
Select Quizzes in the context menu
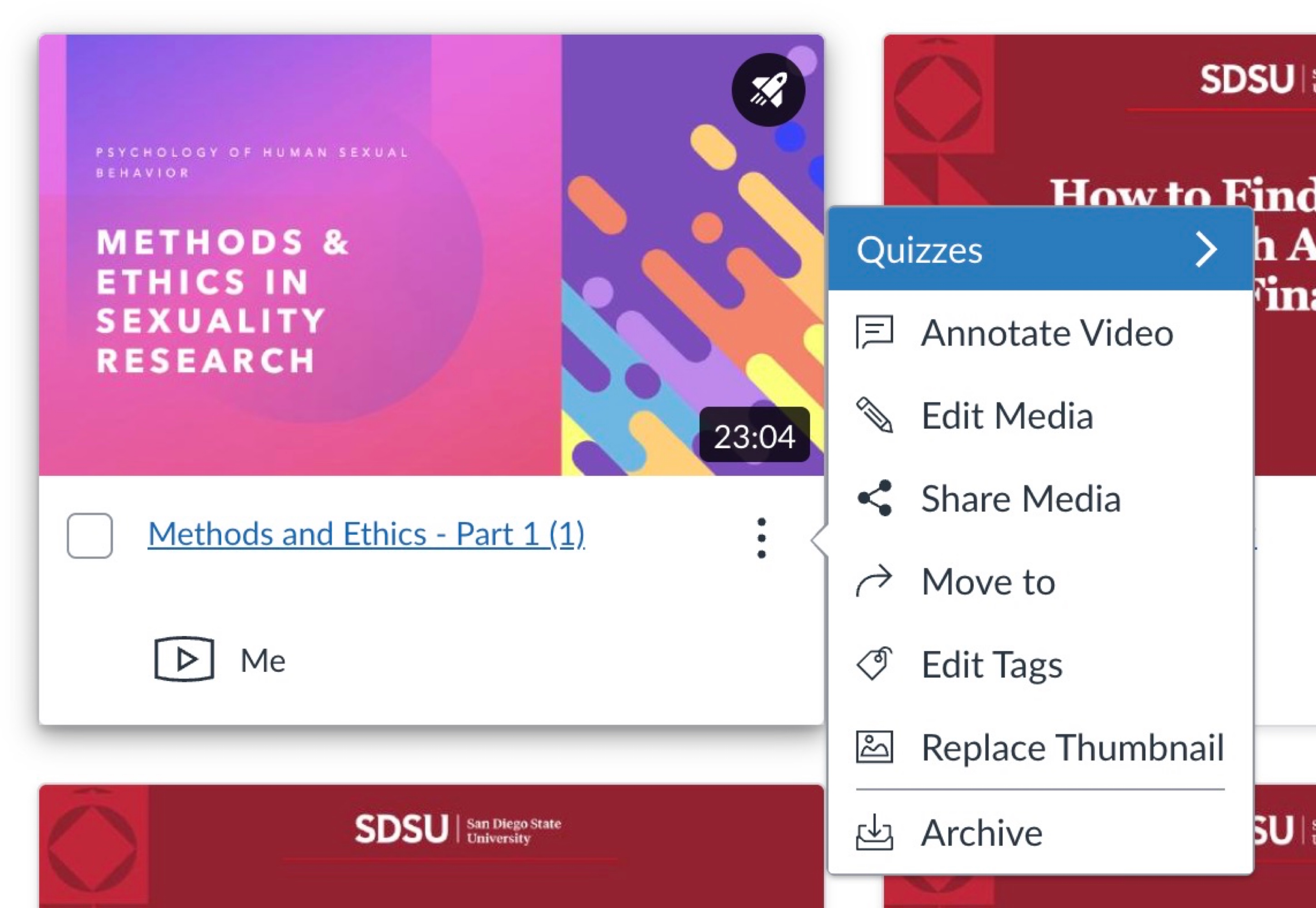click(x=920, y=250)
